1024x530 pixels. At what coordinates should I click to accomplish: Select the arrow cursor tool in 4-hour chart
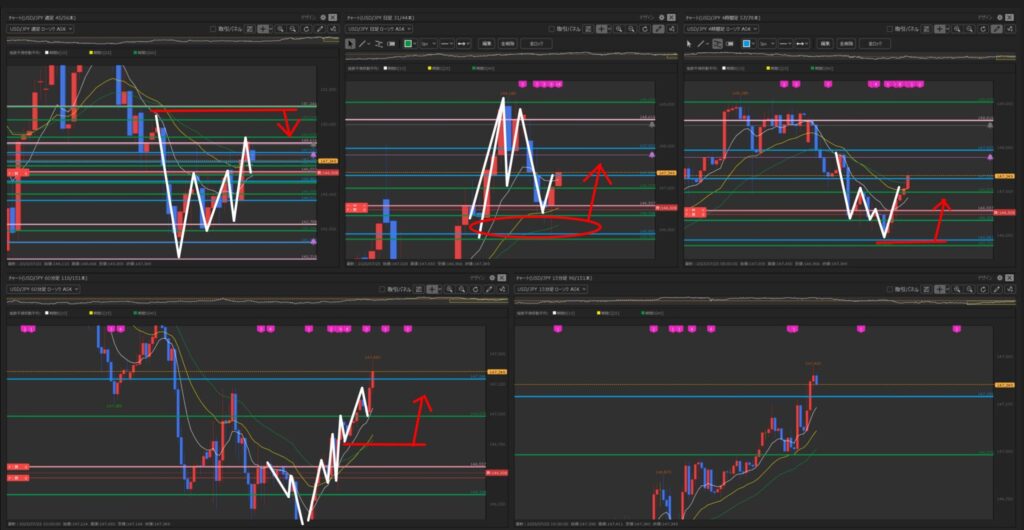[x=688, y=43]
